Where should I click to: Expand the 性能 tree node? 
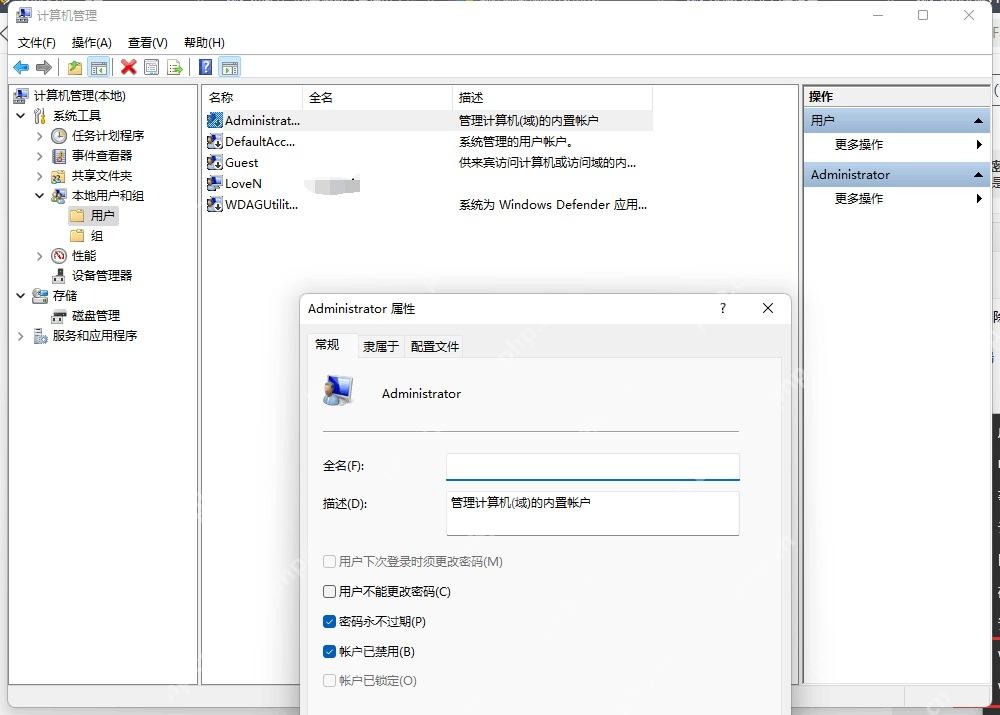(x=40, y=256)
